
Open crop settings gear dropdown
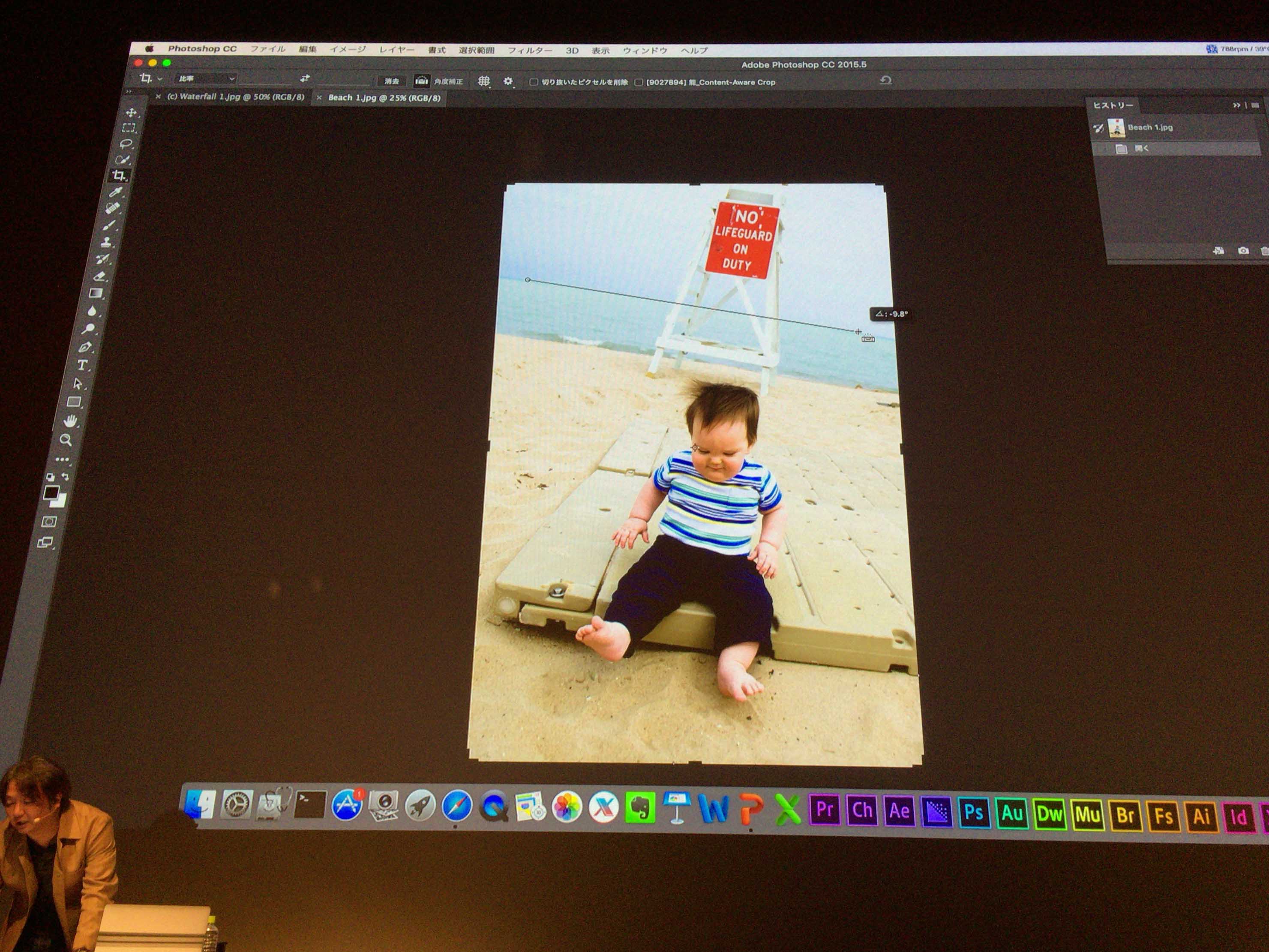coord(508,81)
